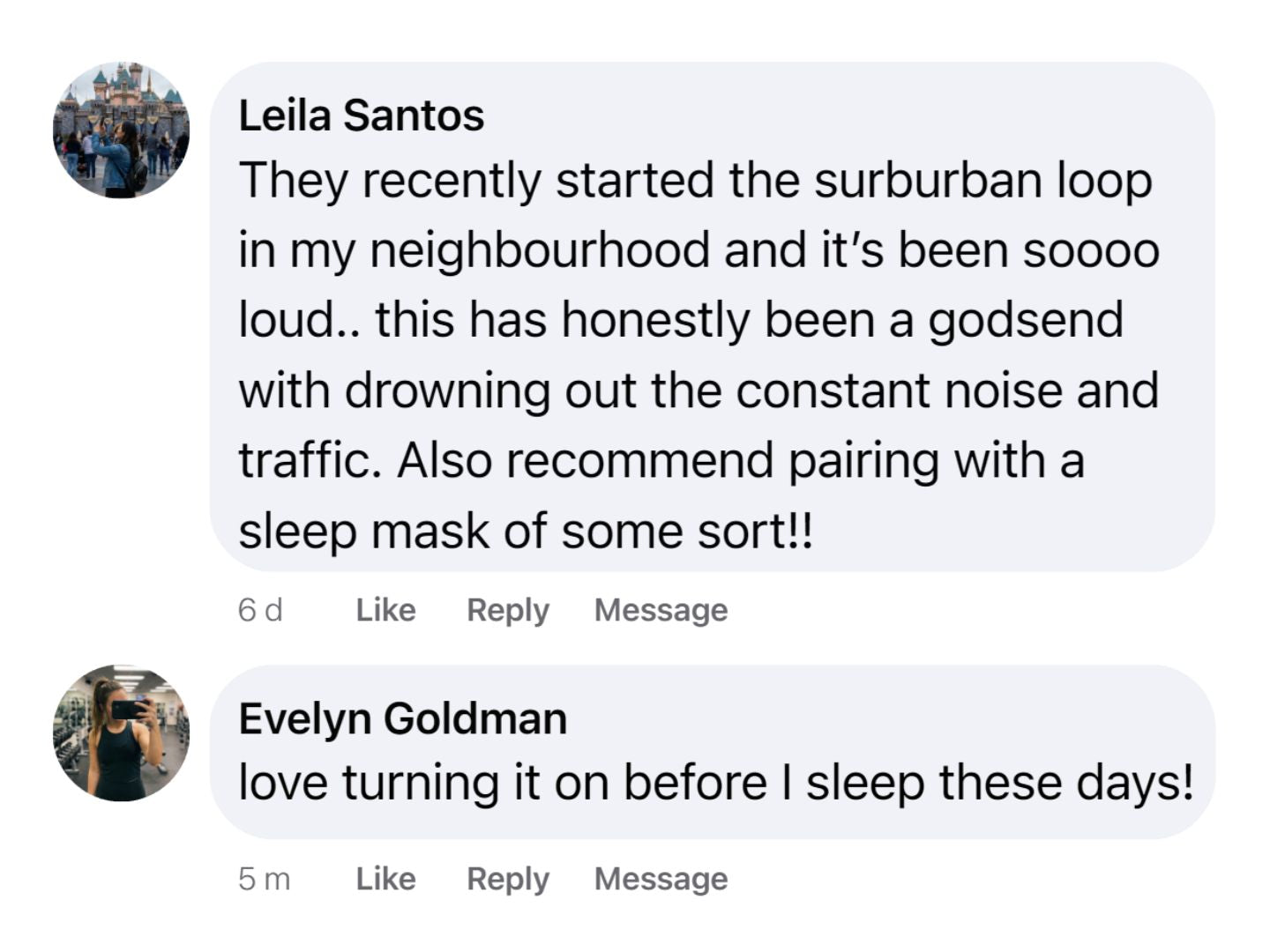Message Evelyn Goldman from her comment
This screenshot has width=1270, height=952.
[x=661, y=879]
